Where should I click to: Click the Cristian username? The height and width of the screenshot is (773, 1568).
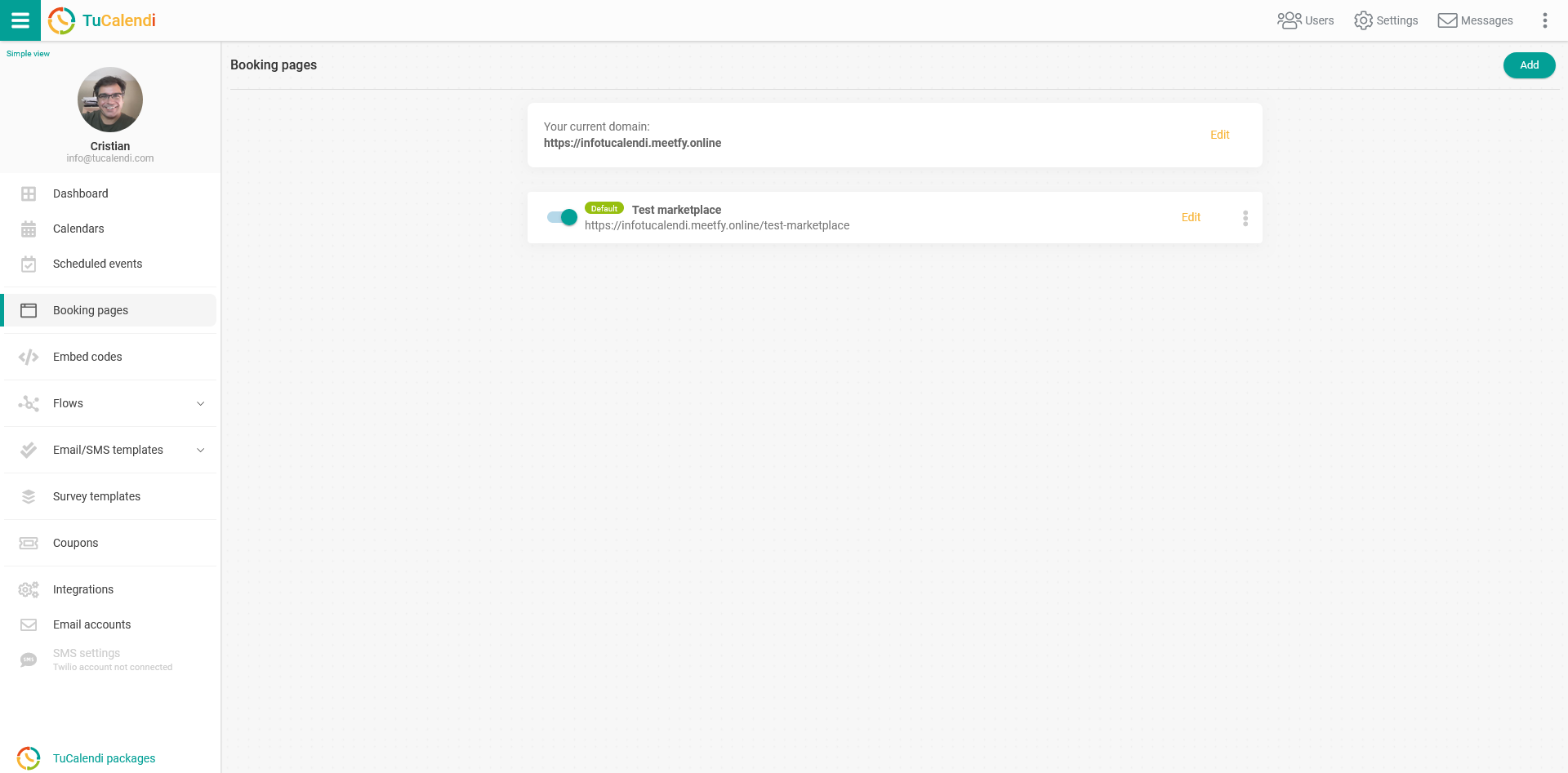click(x=110, y=146)
